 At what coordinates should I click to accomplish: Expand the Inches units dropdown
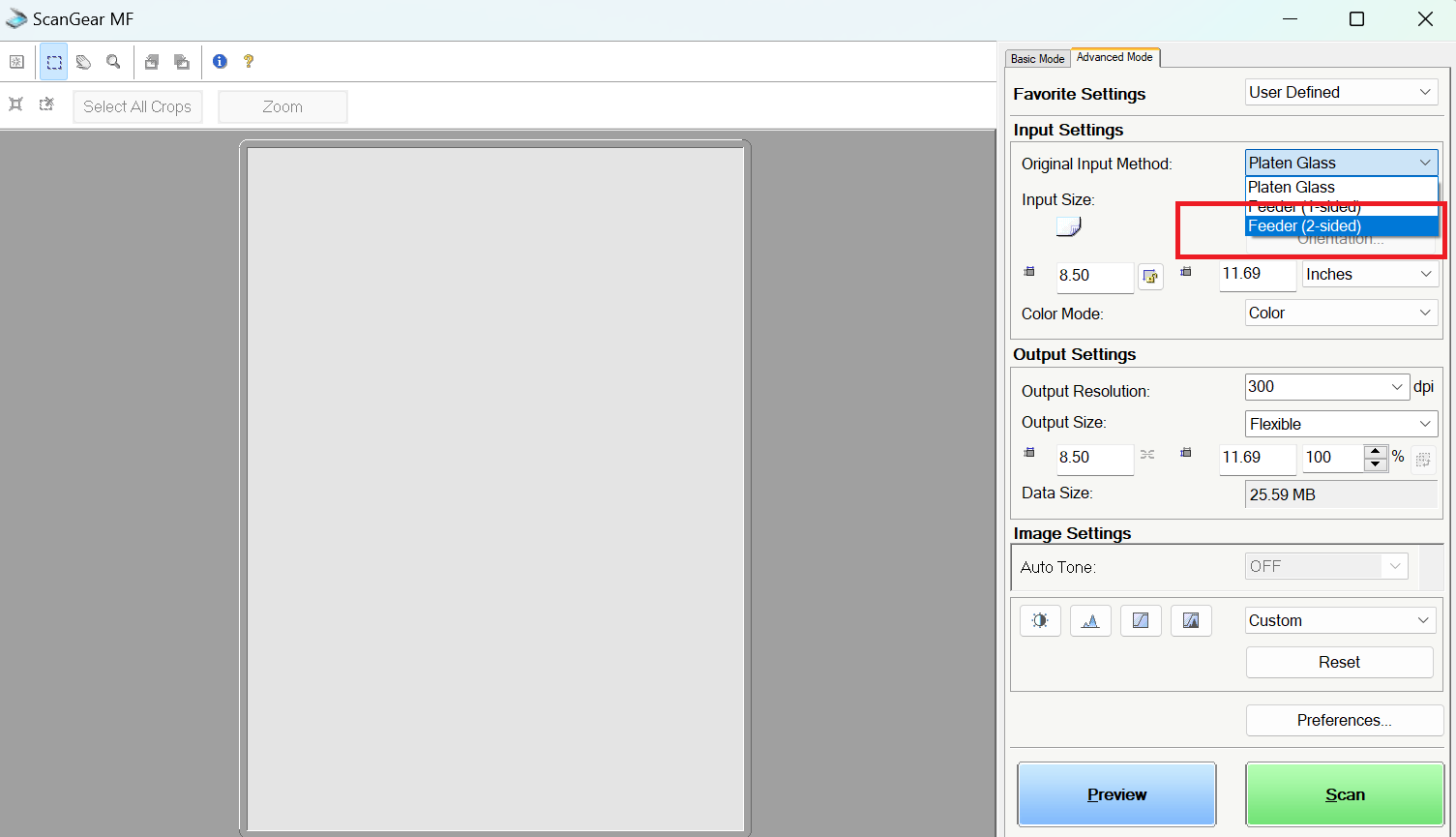pos(1369,275)
